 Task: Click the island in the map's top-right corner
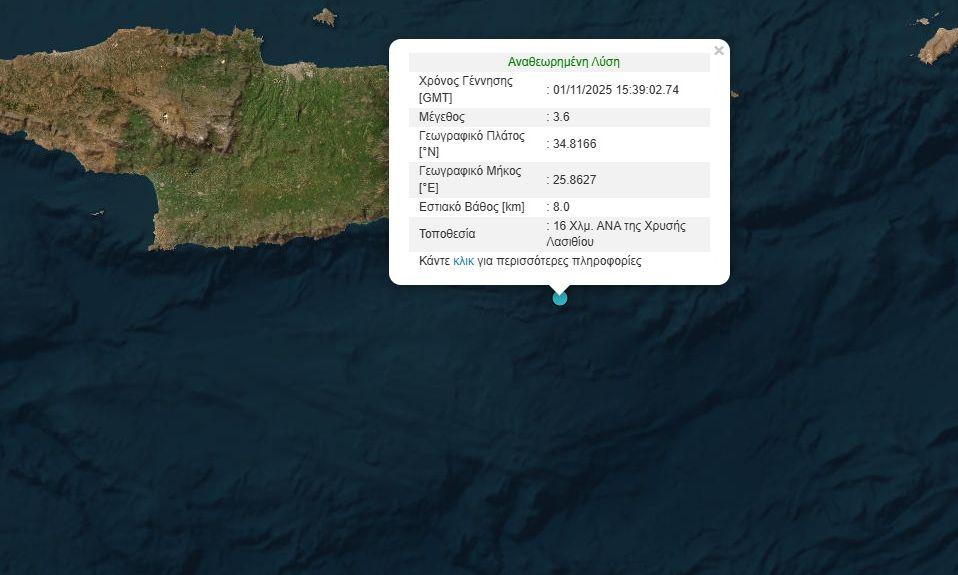939,44
